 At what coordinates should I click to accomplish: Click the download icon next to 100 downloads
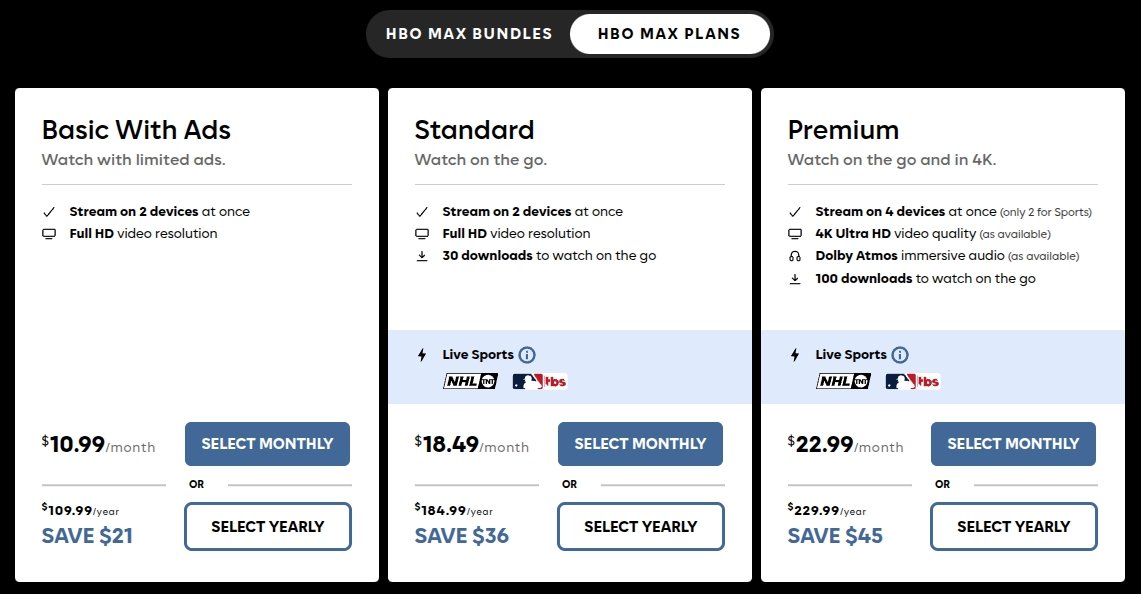[795, 278]
